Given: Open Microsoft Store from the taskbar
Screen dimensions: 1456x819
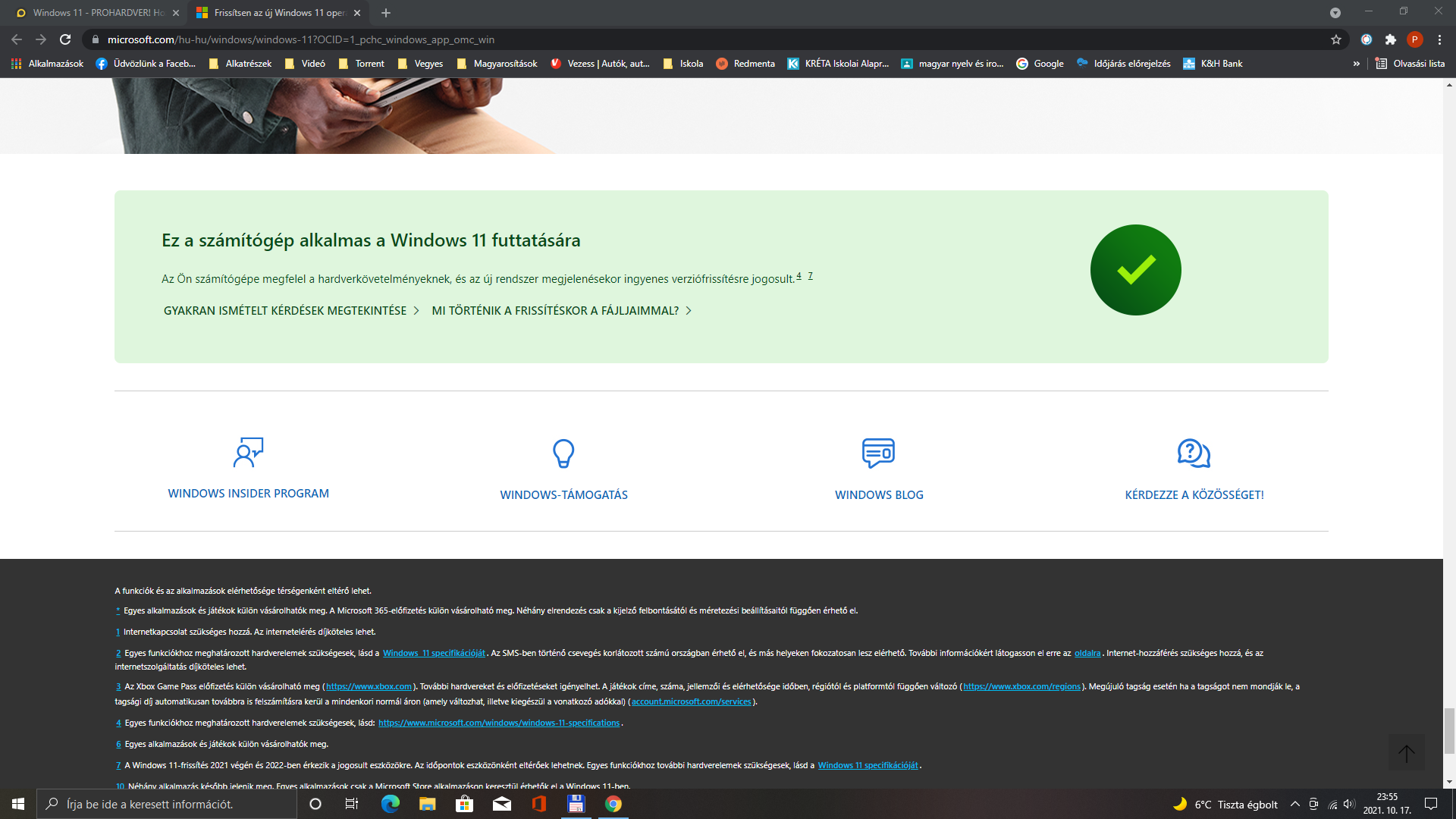Looking at the screenshot, I should coord(465,804).
